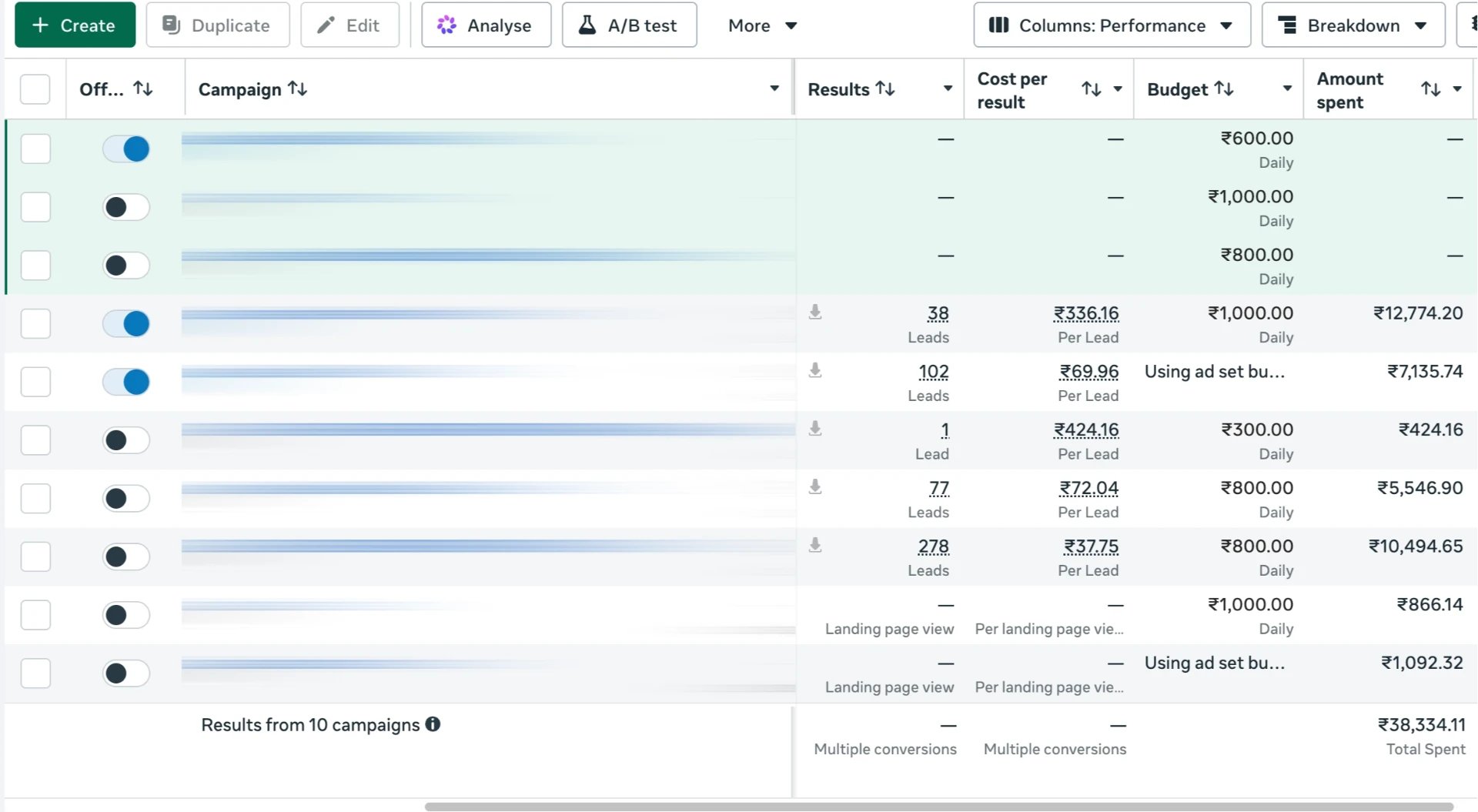Click the 278 leads result link
Viewport: 1478px width, 812px height.
[x=933, y=546]
